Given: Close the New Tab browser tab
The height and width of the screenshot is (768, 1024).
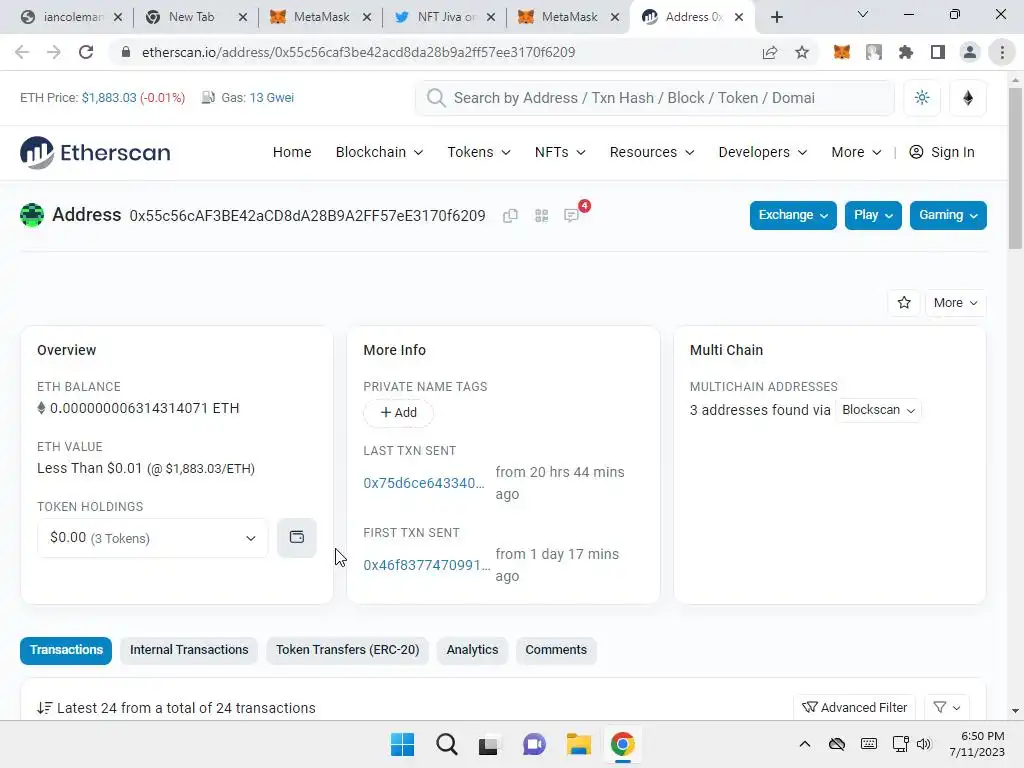Looking at the screenshot, I should [242, 18].
